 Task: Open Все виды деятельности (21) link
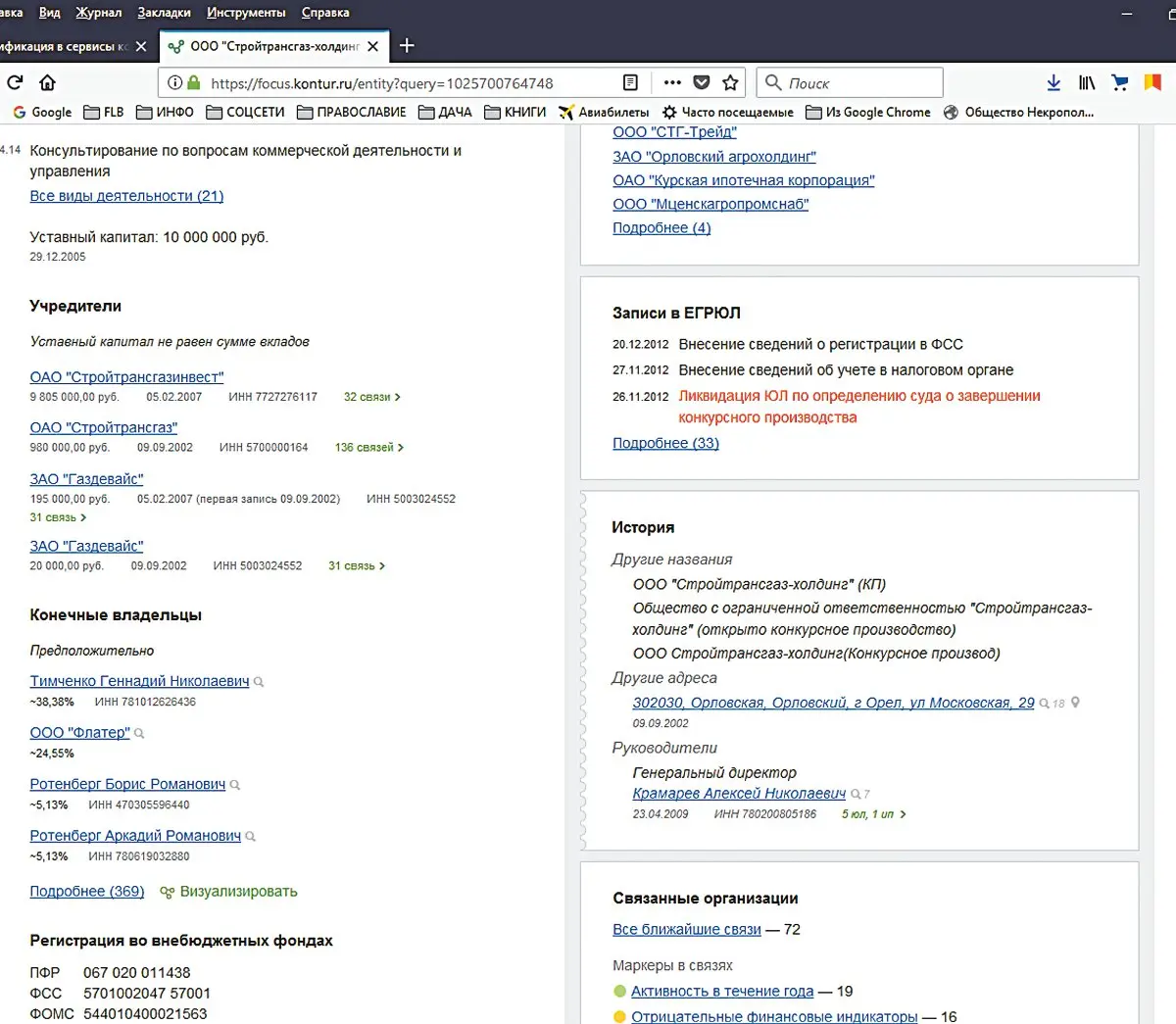[x=126, y=196]
